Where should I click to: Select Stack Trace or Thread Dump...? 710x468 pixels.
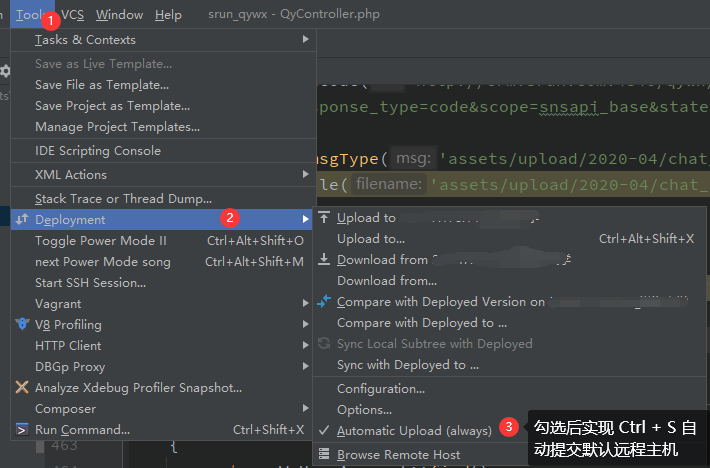[163, 199]
